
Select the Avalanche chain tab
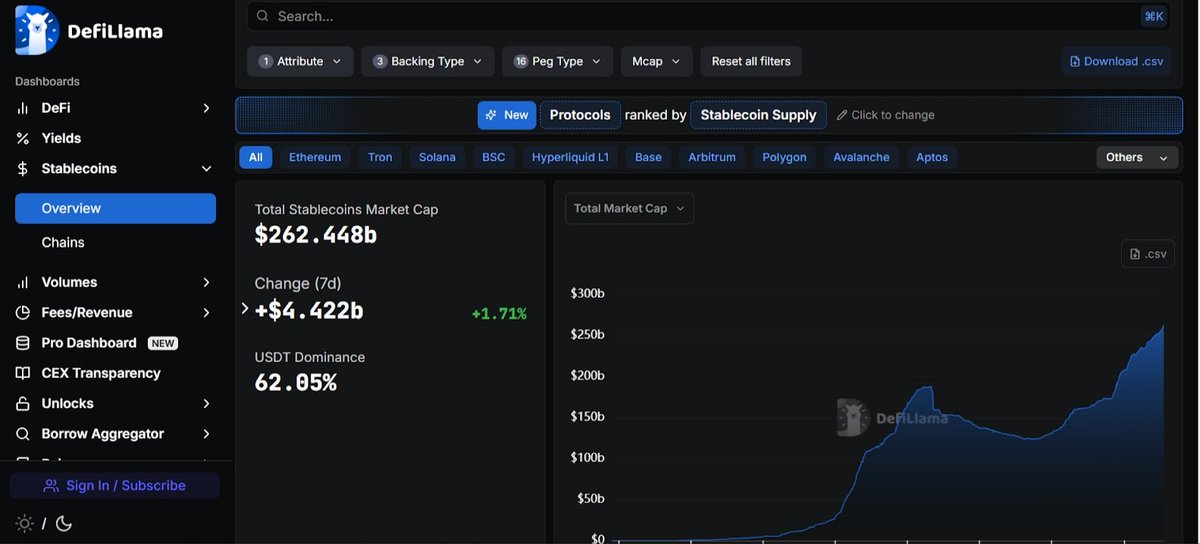coord(861,157)
